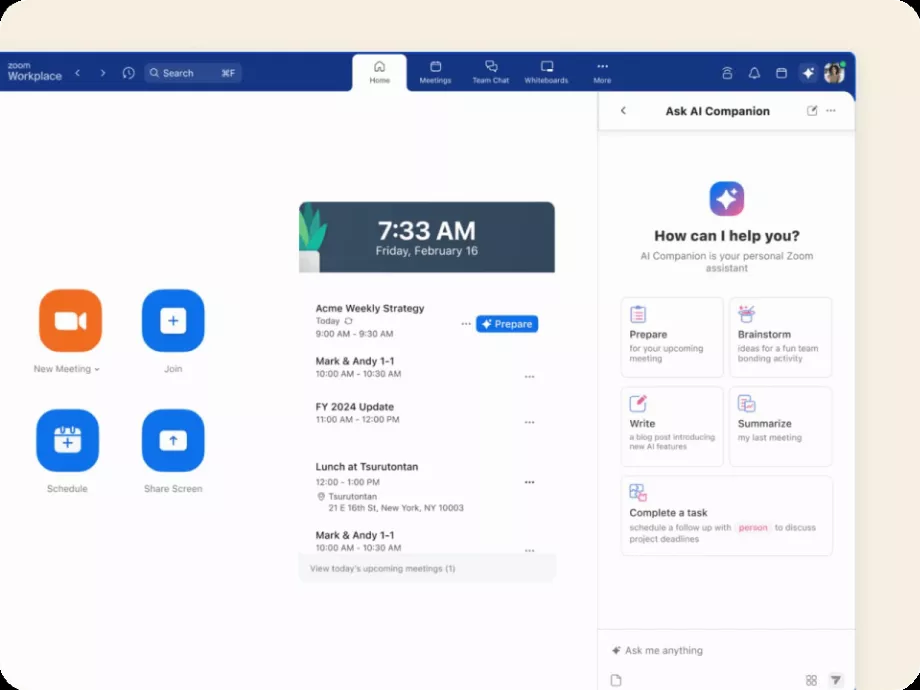
Task: Open the history clock icon
Action: click(128, 73)
